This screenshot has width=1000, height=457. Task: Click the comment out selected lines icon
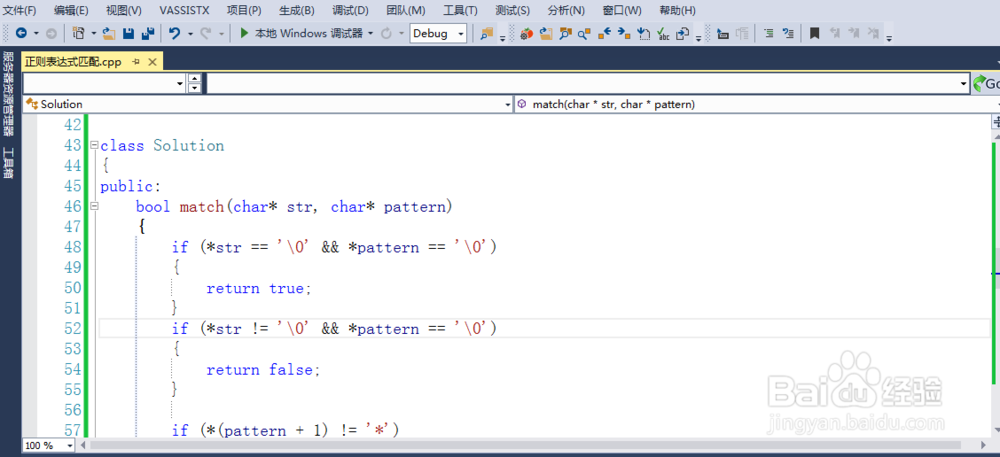[x=769, y=33]
